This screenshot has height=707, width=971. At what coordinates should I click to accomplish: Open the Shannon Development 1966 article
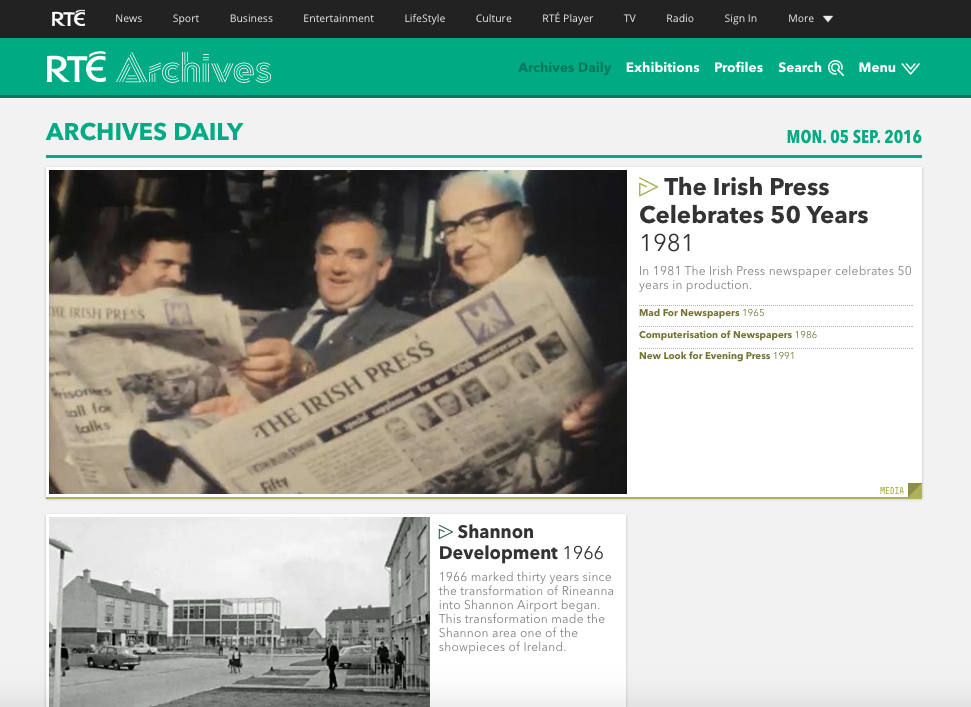[x=521, y=542]
